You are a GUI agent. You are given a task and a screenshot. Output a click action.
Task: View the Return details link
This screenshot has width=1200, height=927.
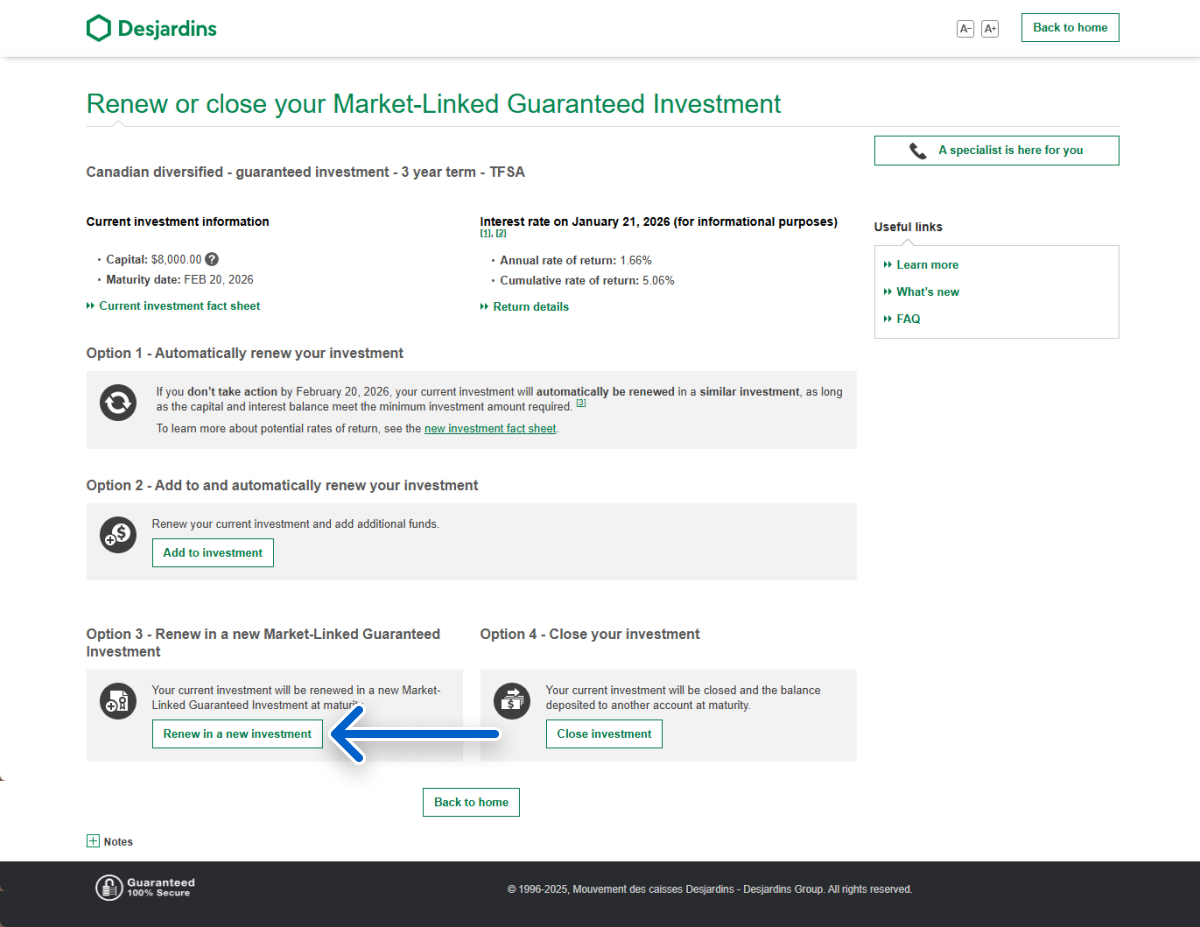(530, 307)
